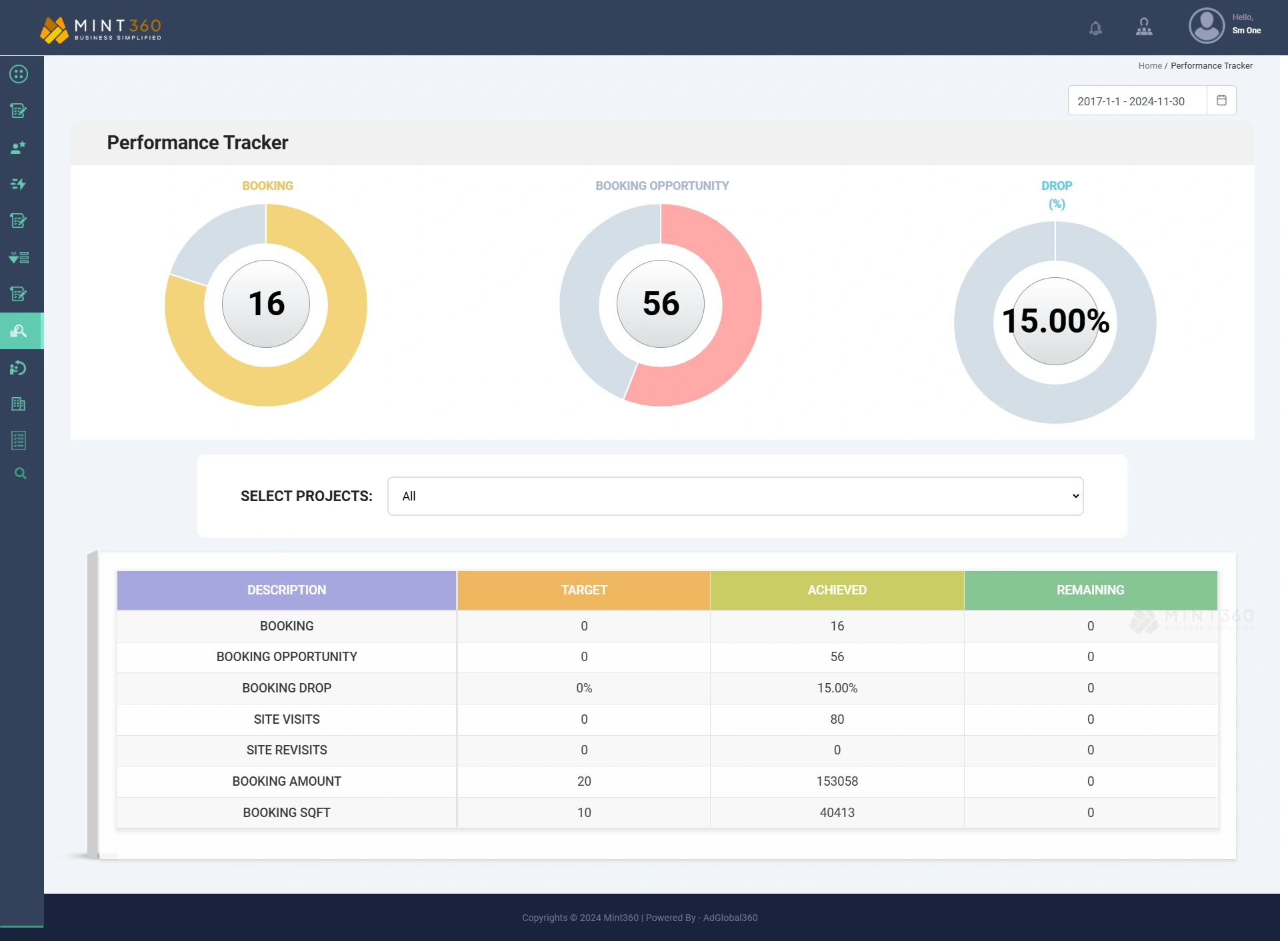Click the SELECT PROJECTS label
This screenshot has height=941, width=1288.
tap(307, 496)
